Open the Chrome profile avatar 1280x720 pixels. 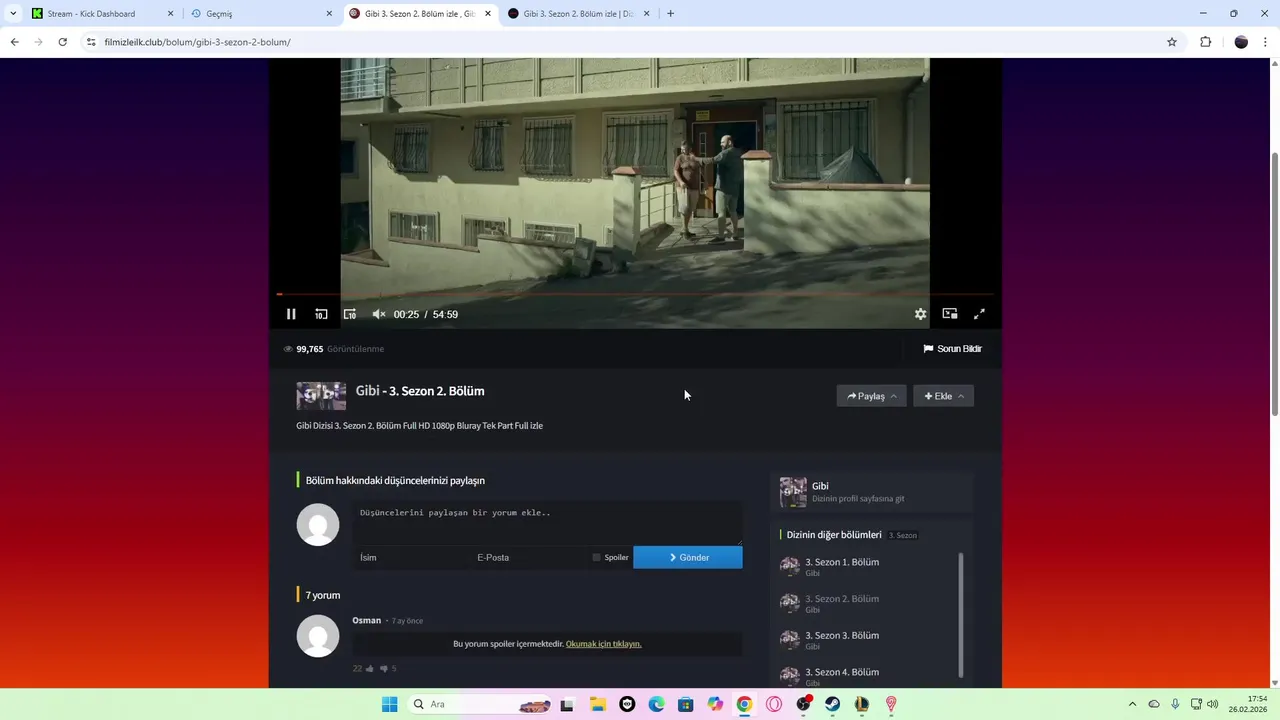coord(1241,42)
